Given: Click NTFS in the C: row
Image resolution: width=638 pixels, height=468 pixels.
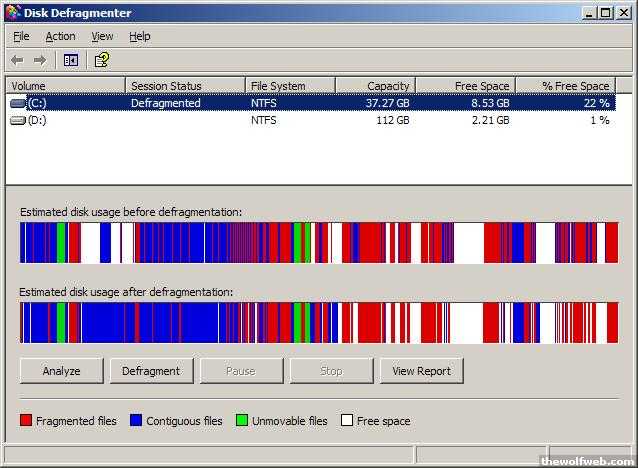Looking at the screenshot, I should 264,103.
